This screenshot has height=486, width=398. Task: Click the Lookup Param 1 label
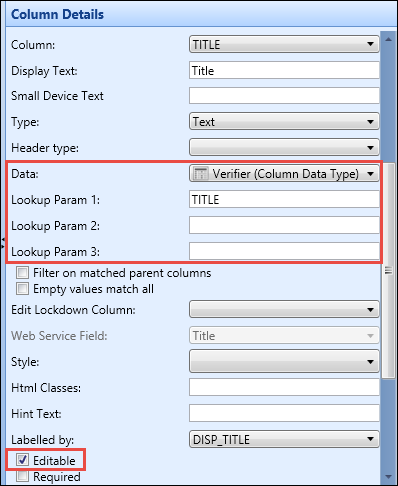click(55, 200)
